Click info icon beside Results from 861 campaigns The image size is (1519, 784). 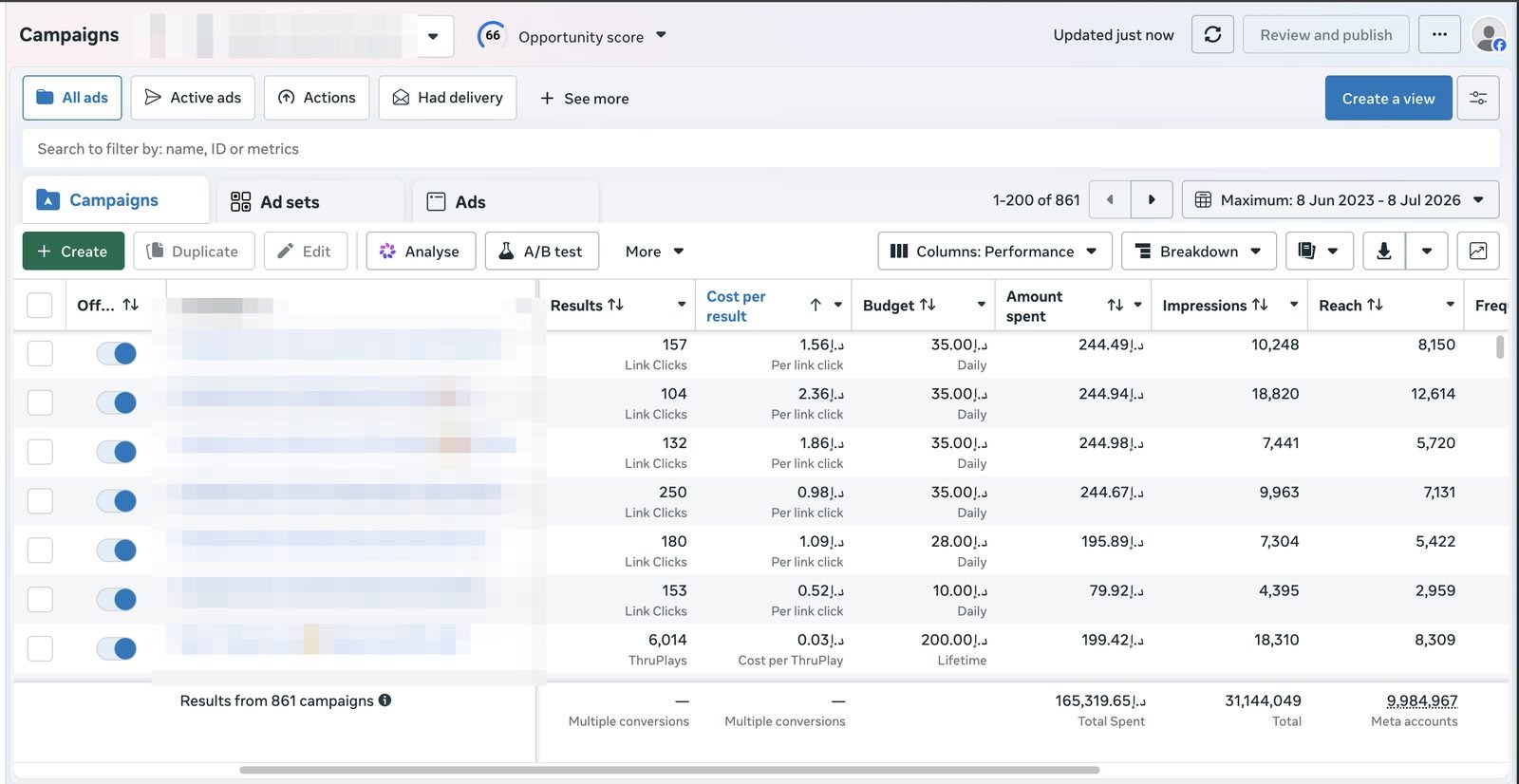tap(384, 700)
